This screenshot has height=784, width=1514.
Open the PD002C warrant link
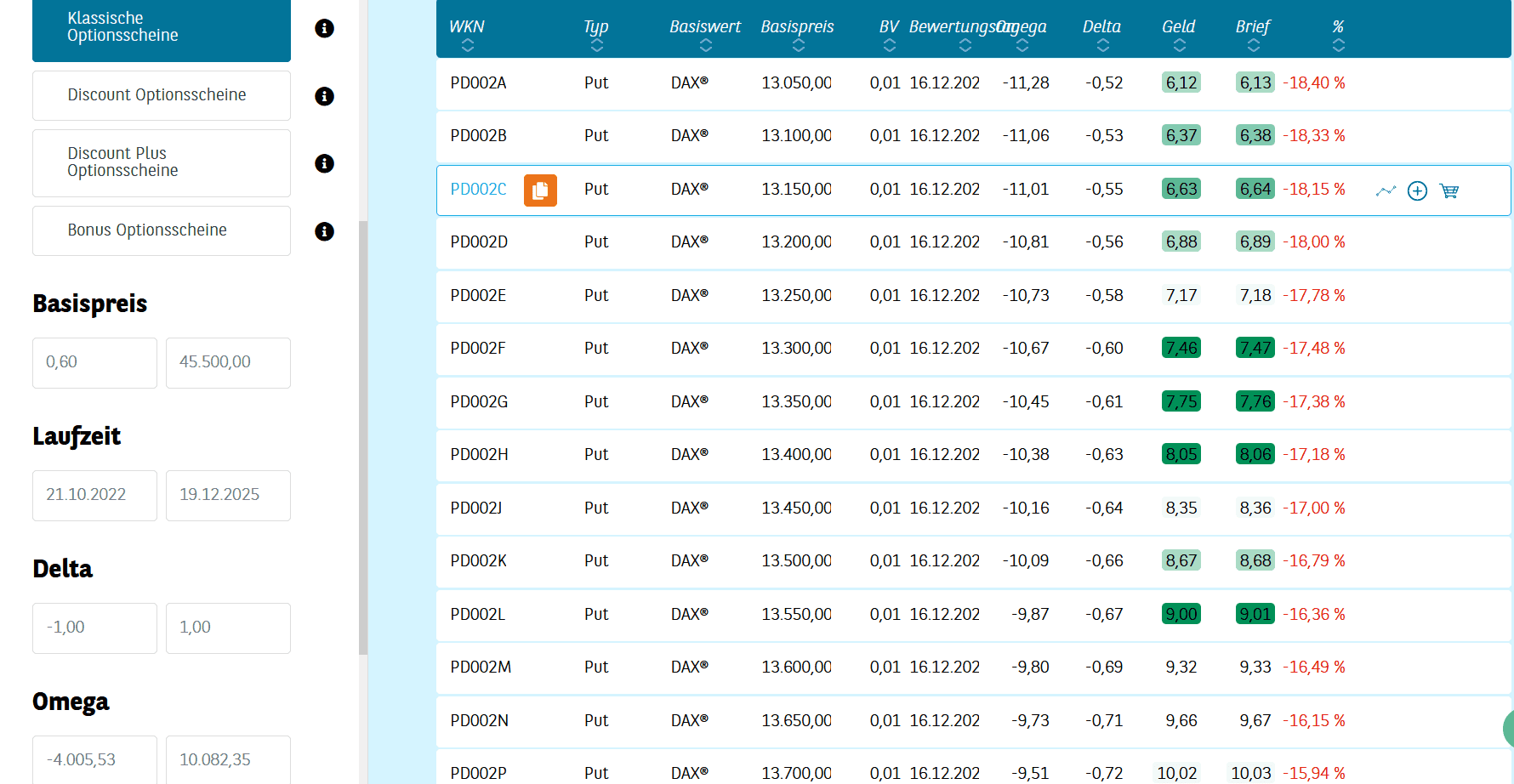click(478, 189)
